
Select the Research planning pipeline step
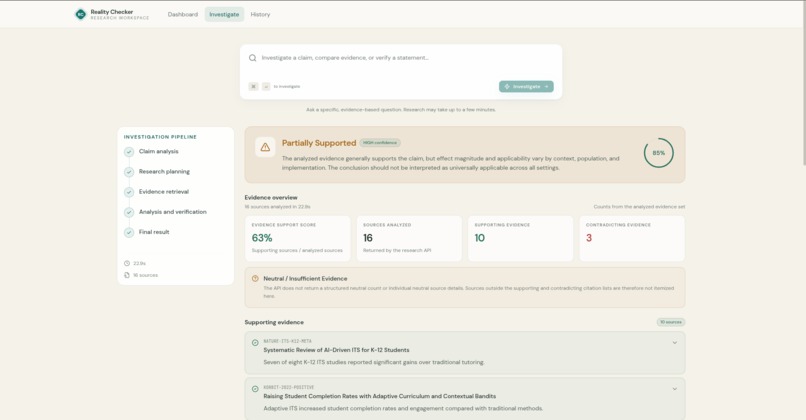pos(164,172)
